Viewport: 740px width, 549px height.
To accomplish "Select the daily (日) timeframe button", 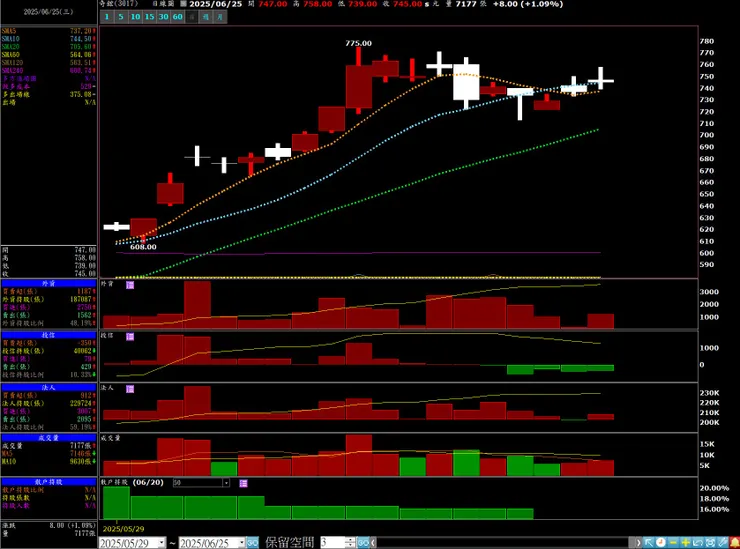I will [x=192, y=17].
